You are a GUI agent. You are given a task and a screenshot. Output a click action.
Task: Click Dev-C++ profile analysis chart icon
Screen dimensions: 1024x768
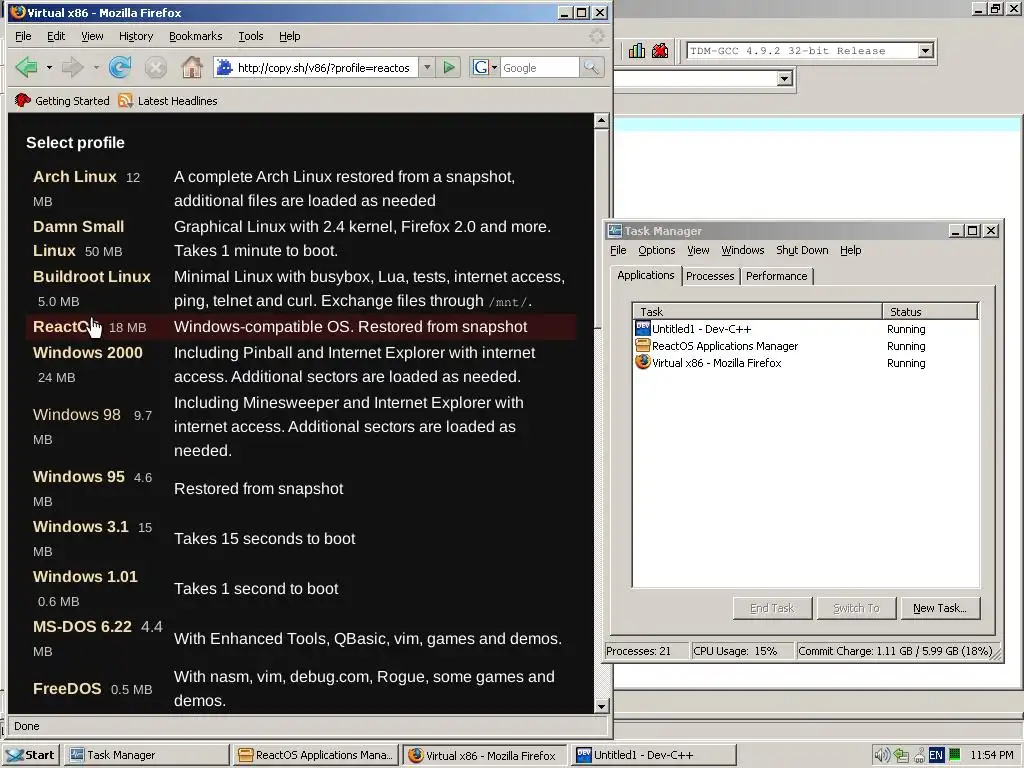(637, 50)
